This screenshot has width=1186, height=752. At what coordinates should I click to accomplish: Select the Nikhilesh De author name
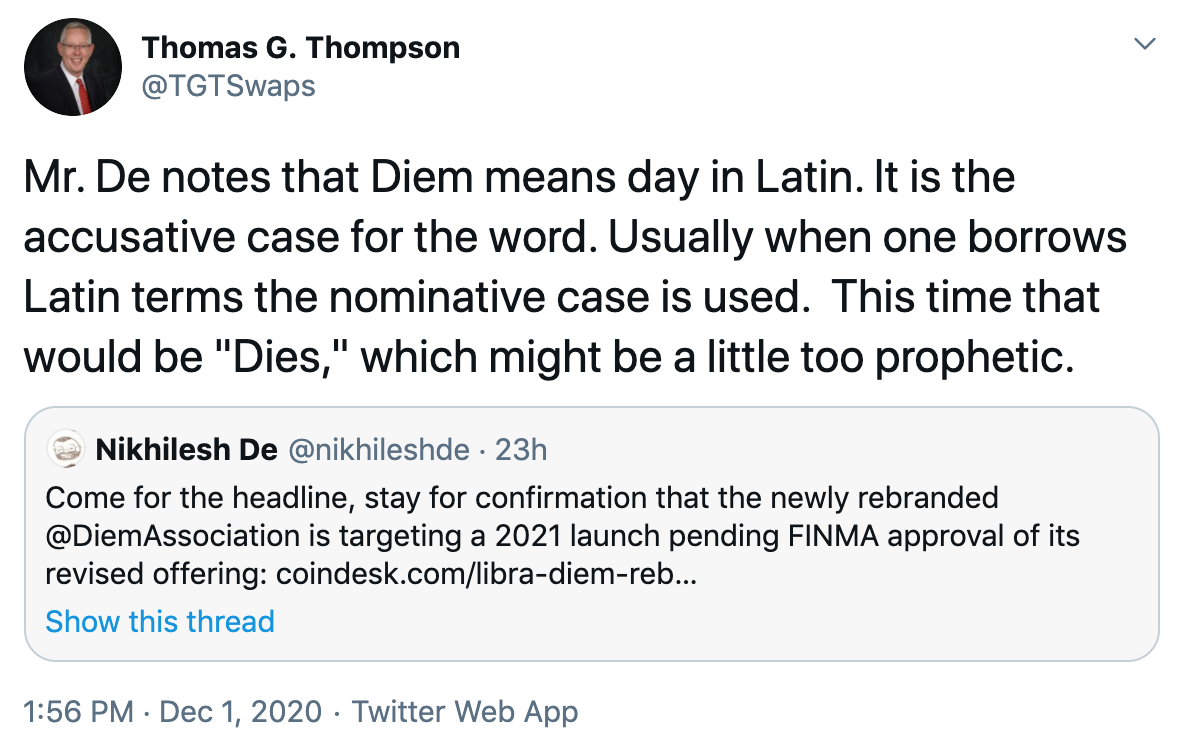(x=187, y=450)
